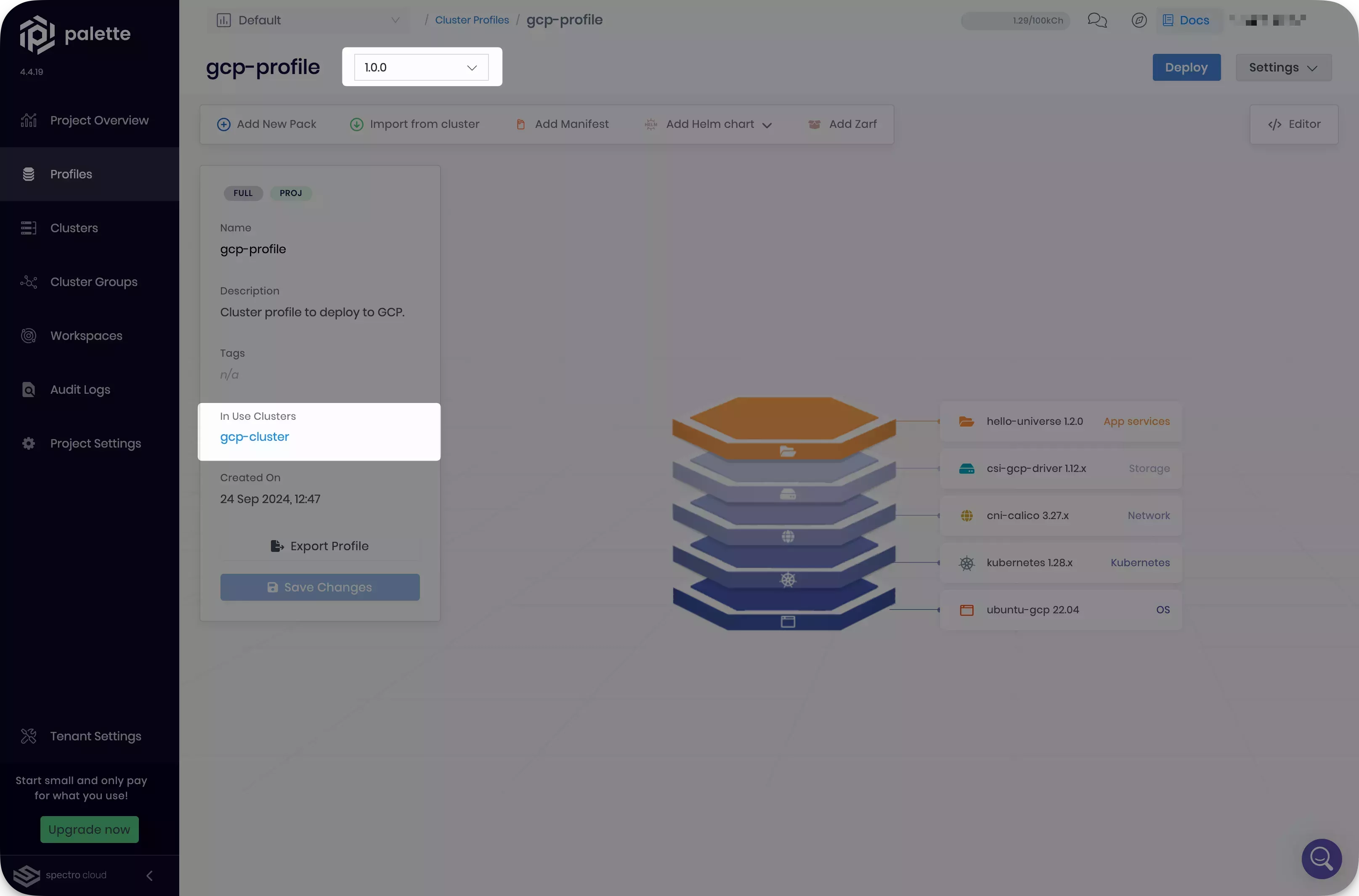Open Cluster Groups in the sidebar
This screenshot has height=896, width=1359.
click(x=93, y=282)
